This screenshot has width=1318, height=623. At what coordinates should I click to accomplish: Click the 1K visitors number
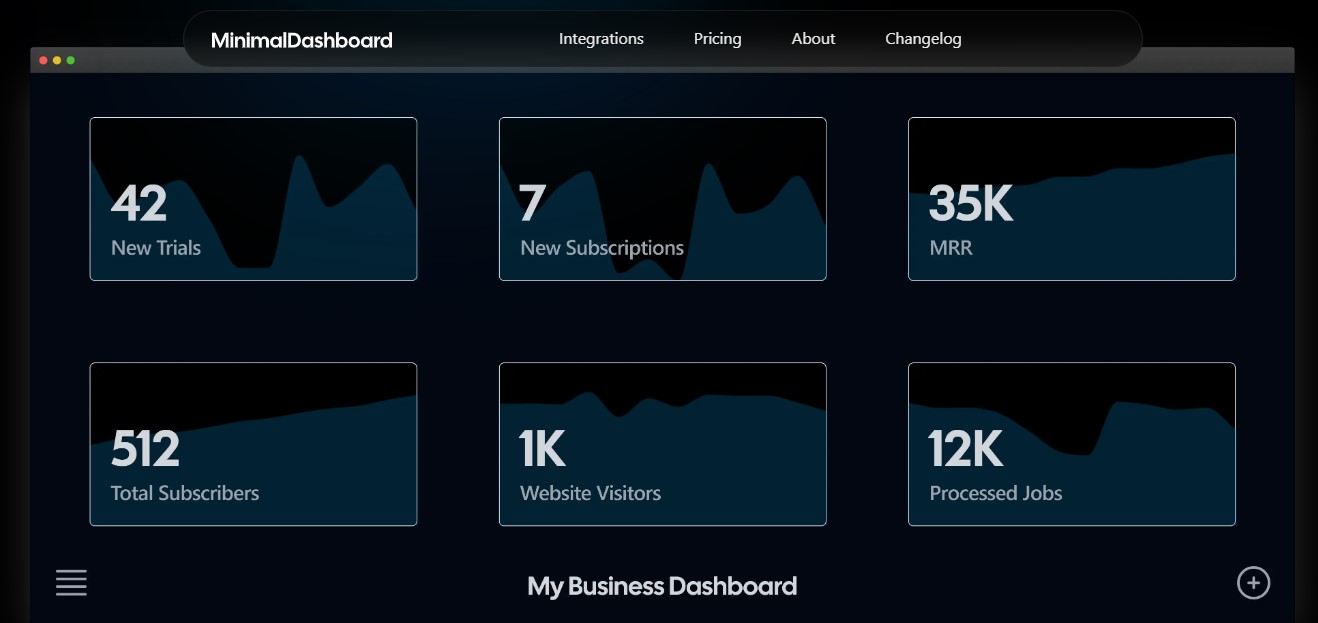[x=542, y=449]
